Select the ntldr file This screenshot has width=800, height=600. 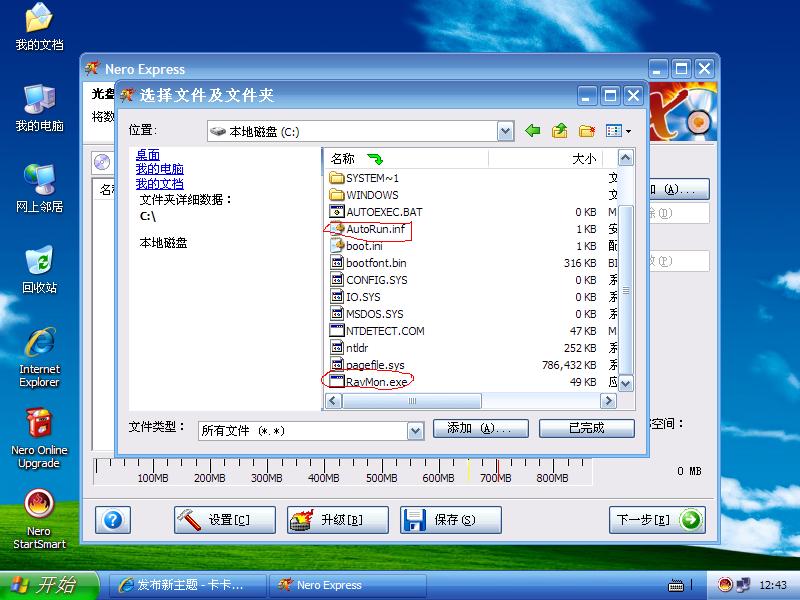(x=349, y=347)
